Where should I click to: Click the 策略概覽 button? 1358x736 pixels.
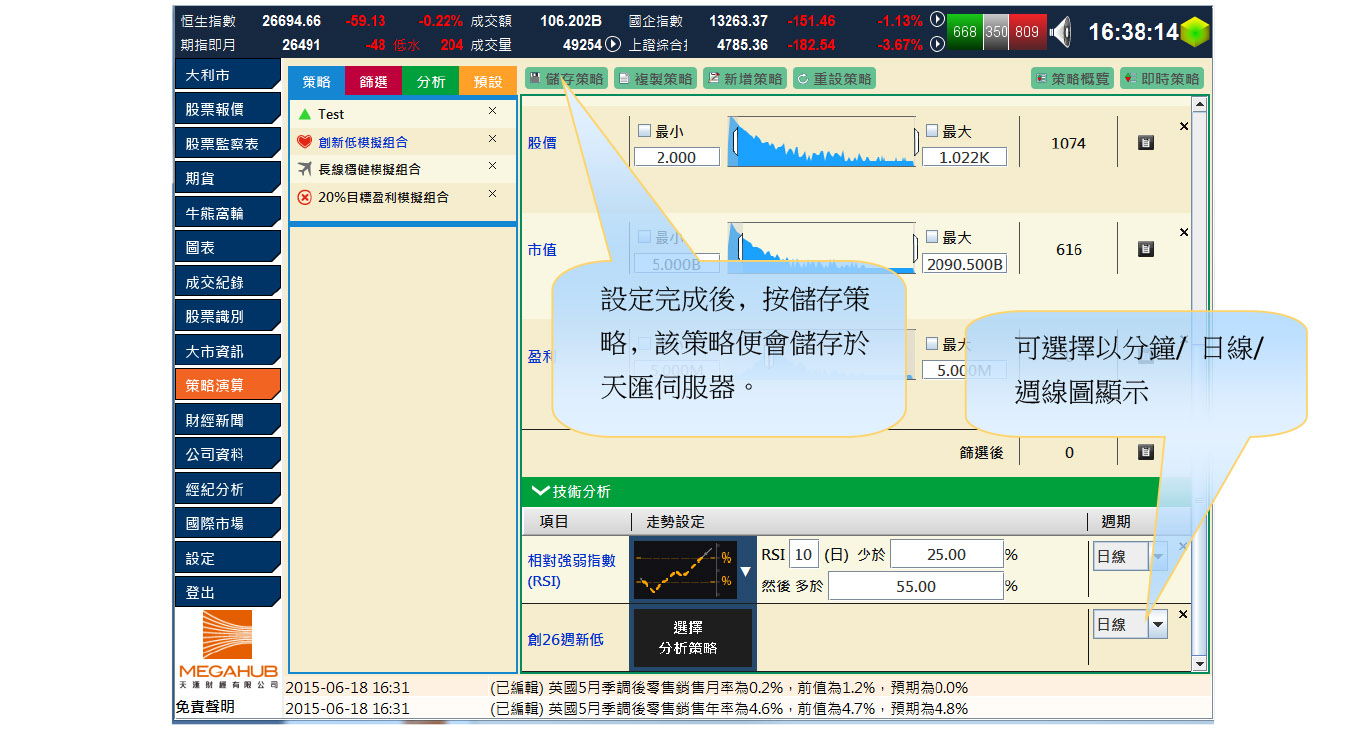point(1072,78)
